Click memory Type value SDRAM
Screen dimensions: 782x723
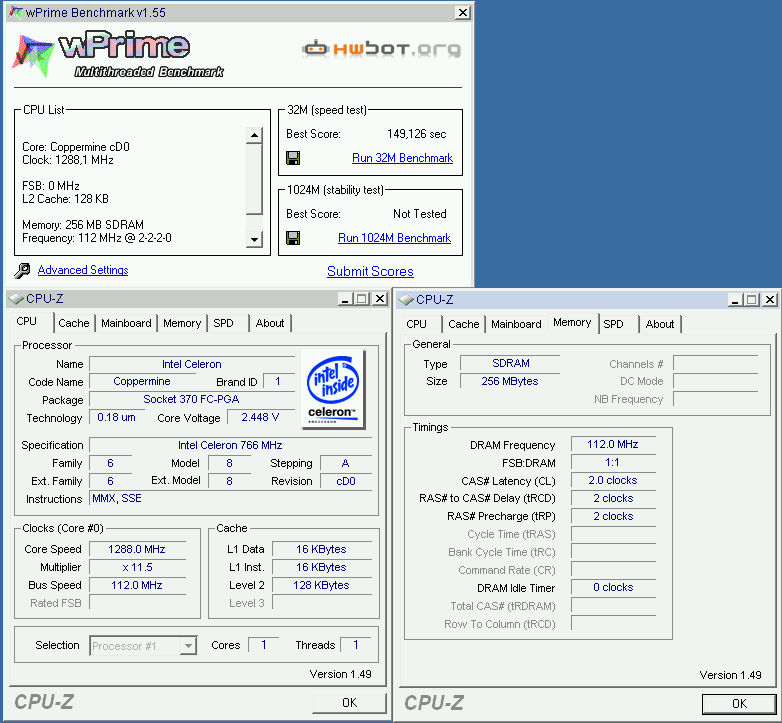point(511,363)
